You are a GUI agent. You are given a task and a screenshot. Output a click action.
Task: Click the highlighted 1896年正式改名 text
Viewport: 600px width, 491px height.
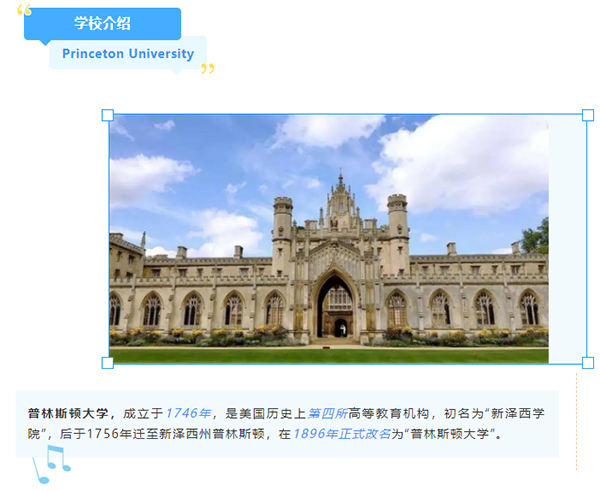pos(342,434)
